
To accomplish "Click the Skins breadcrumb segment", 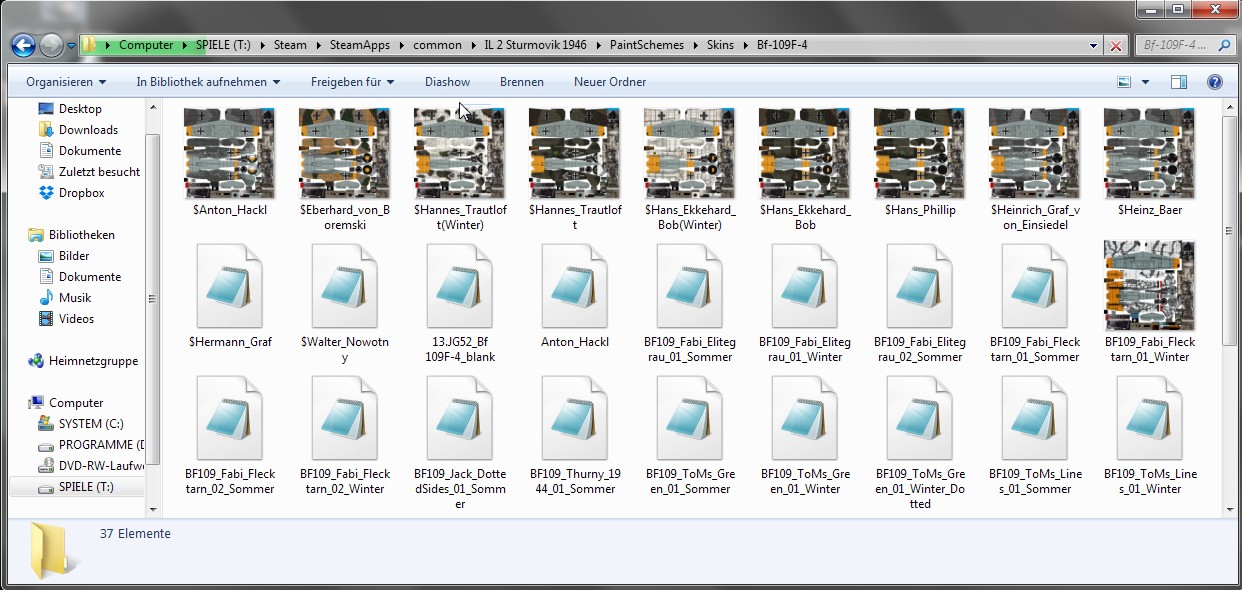I will (x=720, y=45).
